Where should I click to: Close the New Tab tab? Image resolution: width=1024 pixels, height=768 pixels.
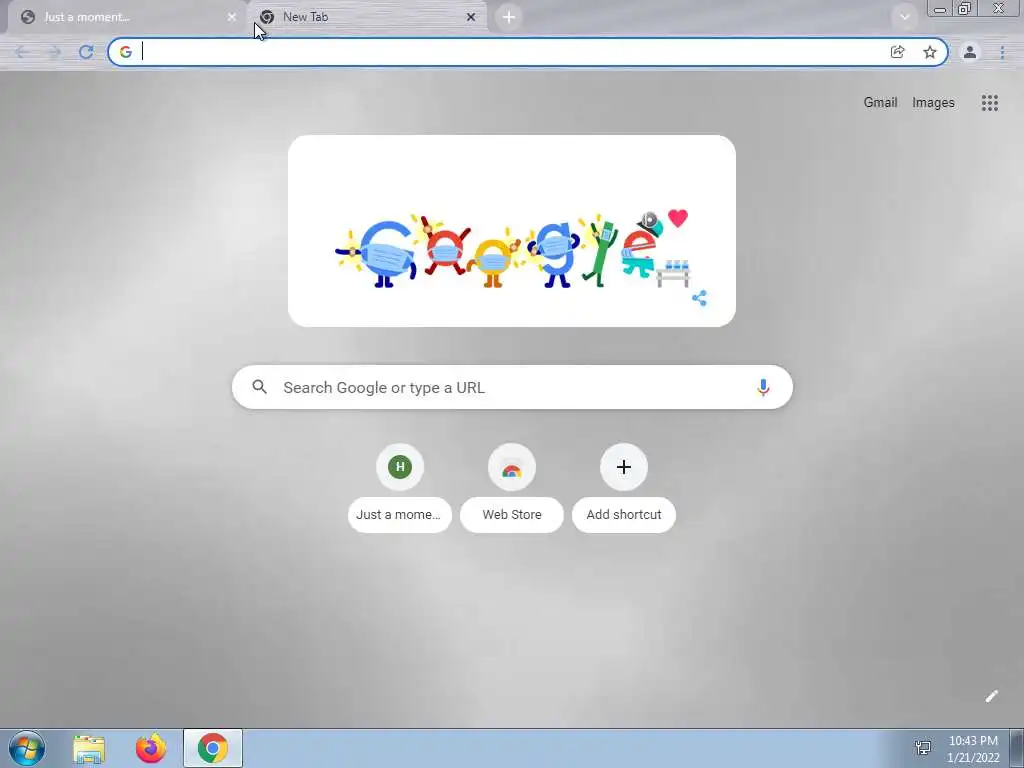[x=471, y=17]
